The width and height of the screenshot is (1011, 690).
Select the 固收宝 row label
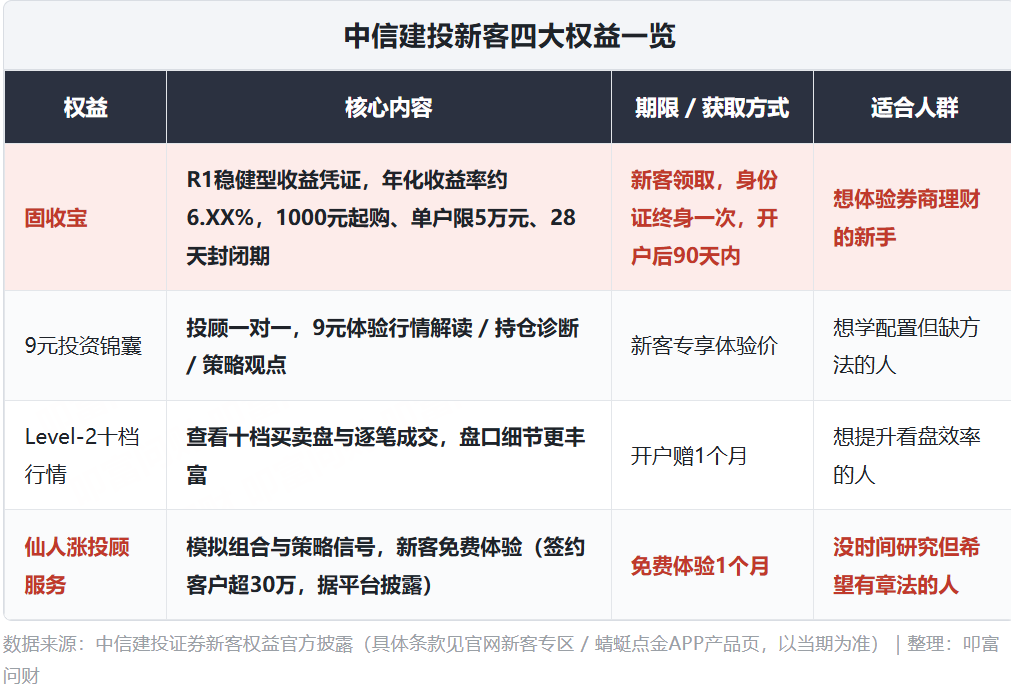(x=56, y=217)
